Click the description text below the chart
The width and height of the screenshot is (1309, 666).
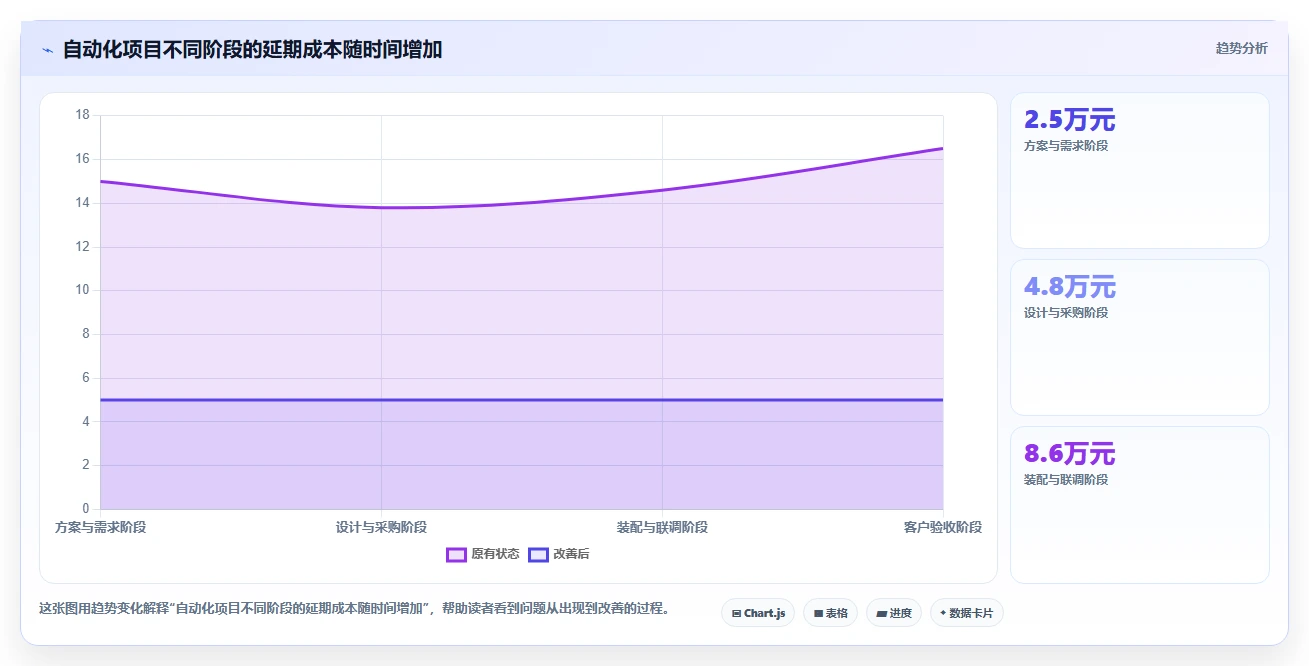[x=354, y=608]
